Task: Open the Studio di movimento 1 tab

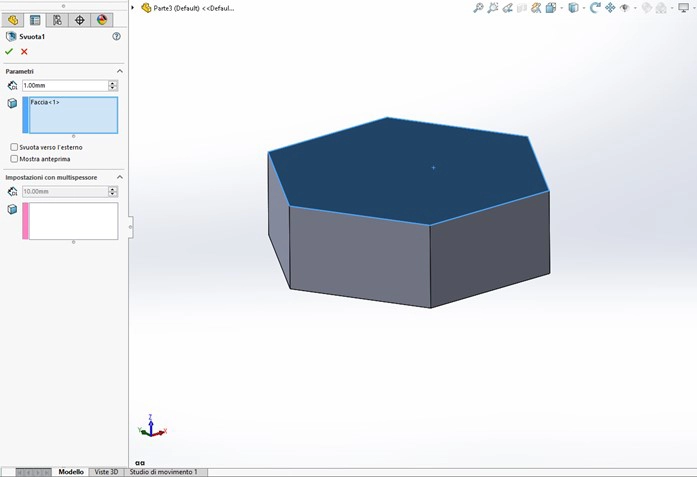Action: pyautogui.click(x=163, y=471)
